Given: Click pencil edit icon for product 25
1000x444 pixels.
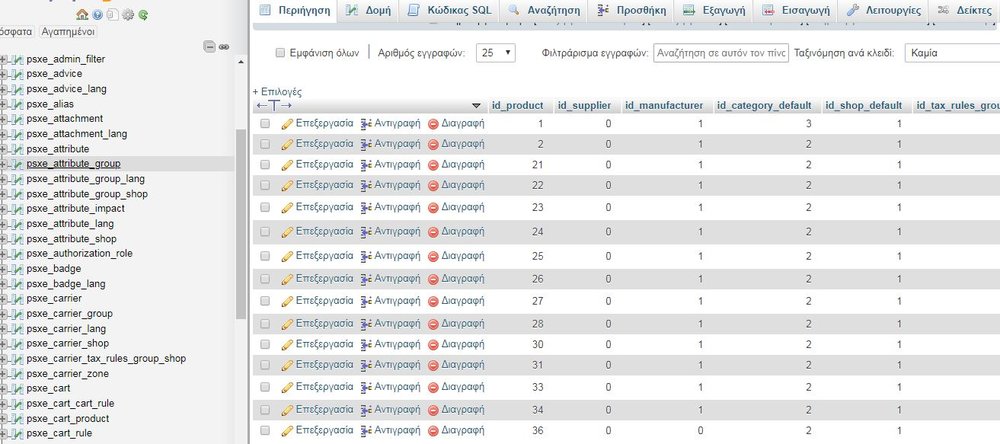Looking at the screenshot, I should coord(287,256).
